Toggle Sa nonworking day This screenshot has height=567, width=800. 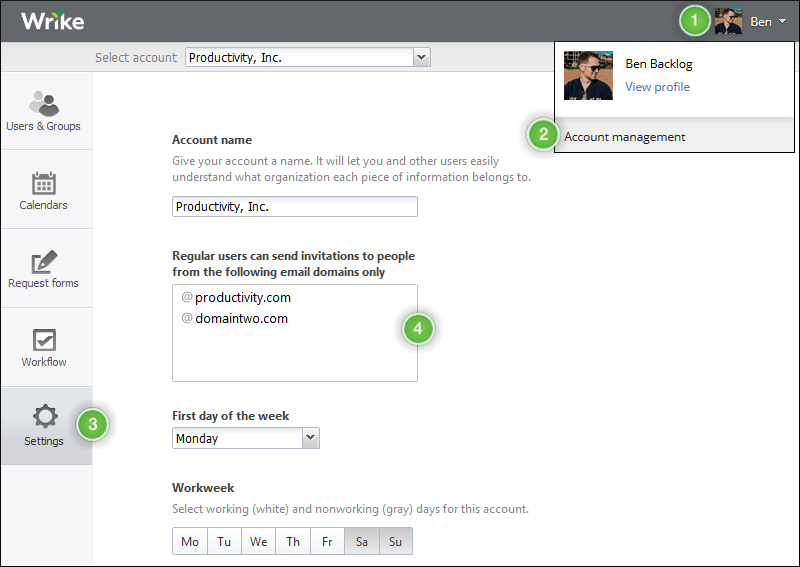coord(362,541)
